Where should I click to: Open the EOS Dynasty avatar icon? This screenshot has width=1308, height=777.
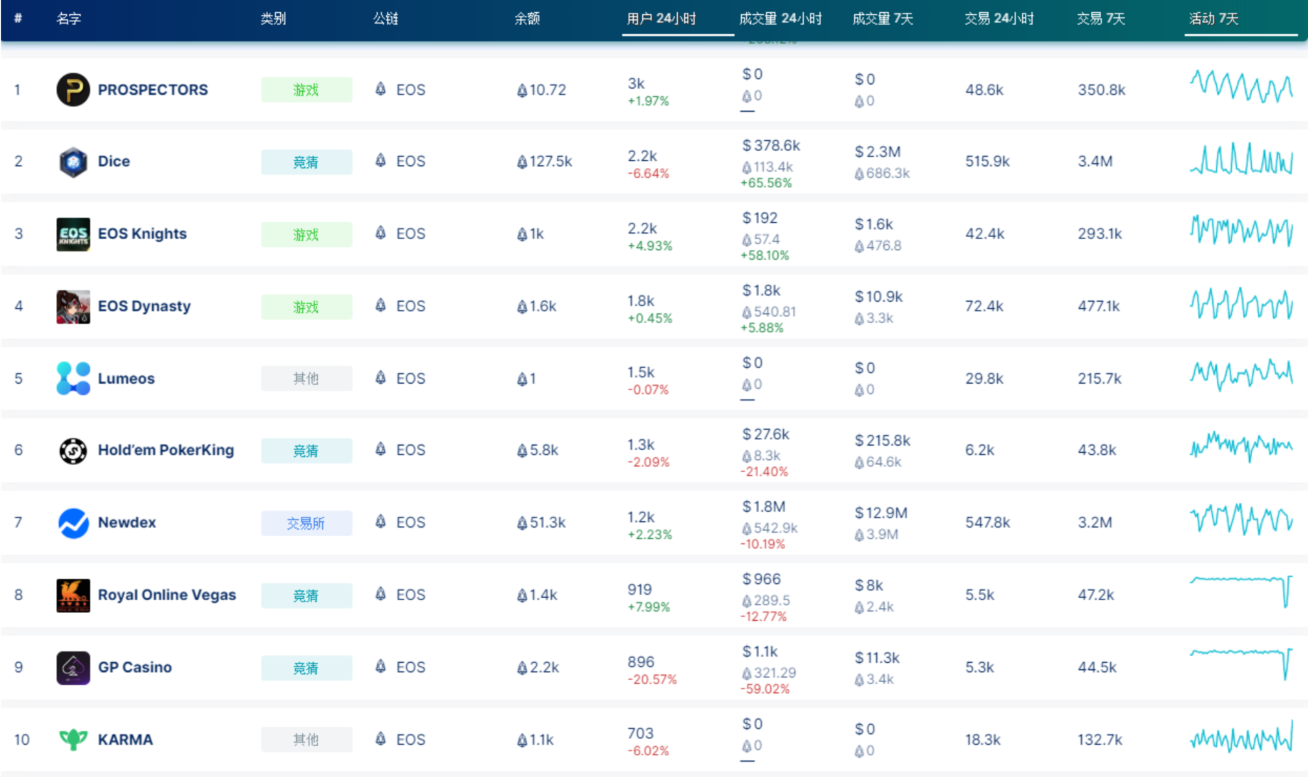73,306
